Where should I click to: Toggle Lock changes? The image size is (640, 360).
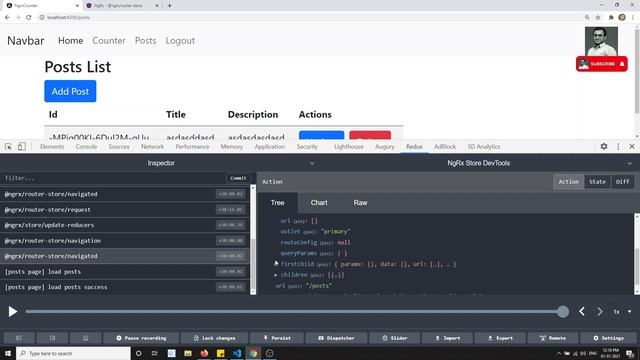[214, 338]
